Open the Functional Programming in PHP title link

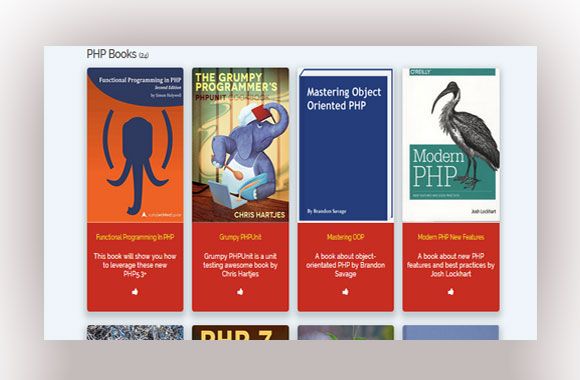(135, 237)
